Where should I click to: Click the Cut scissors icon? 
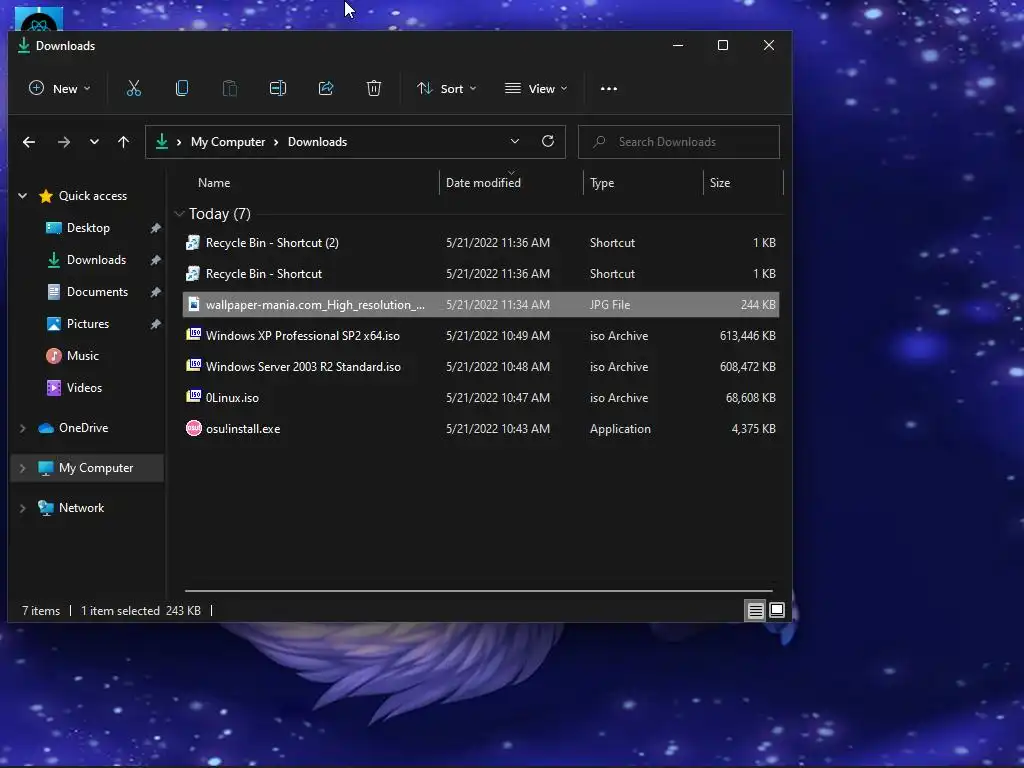pos(134,88)
